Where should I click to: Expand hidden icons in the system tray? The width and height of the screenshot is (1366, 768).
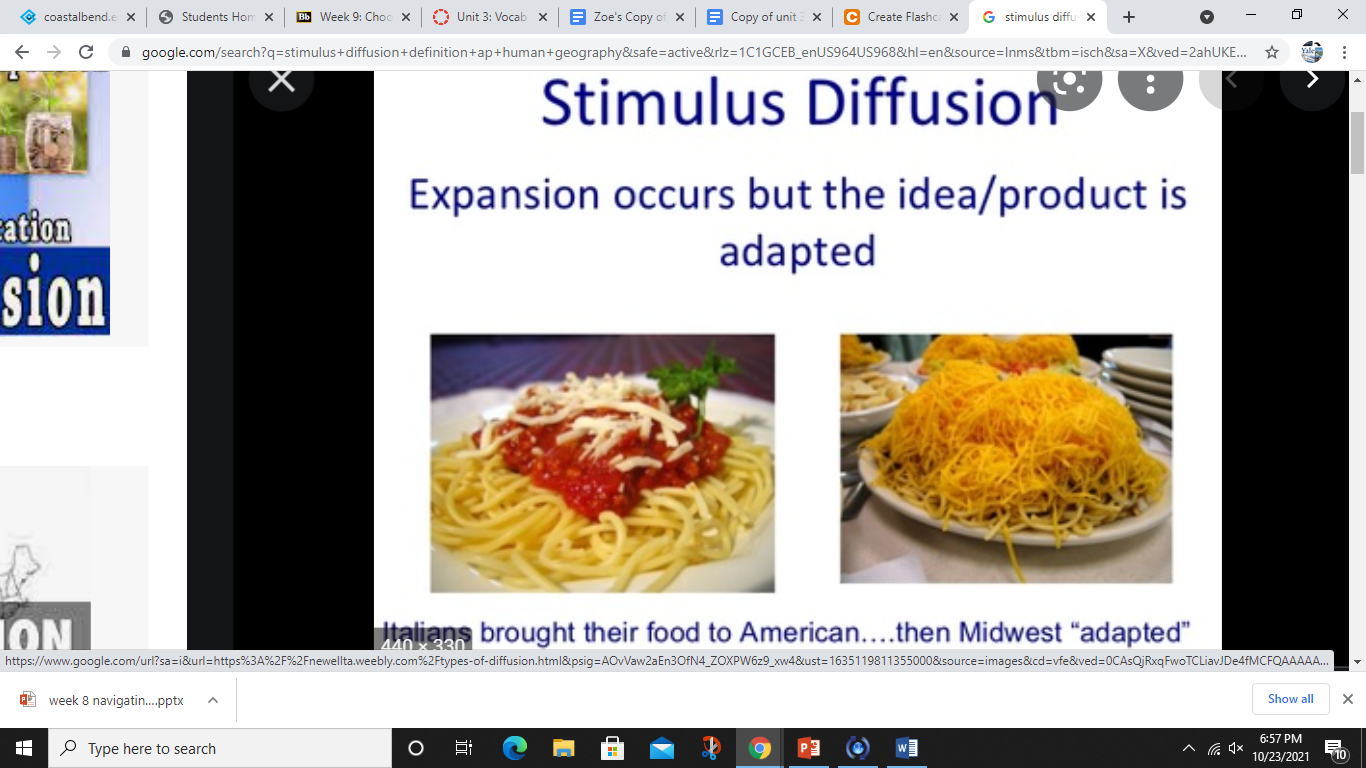(1189, 748)
